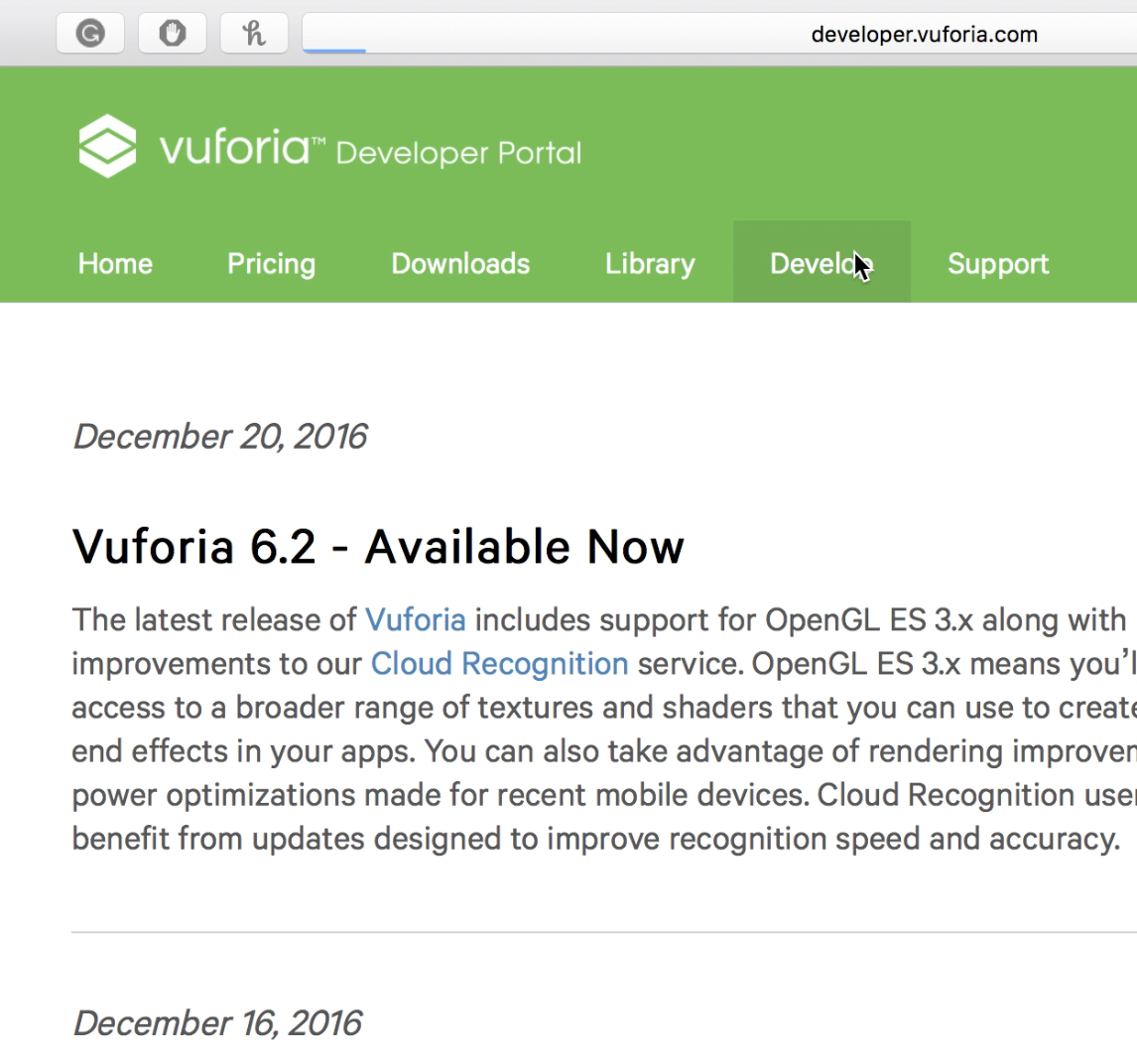The height and width of the screenshot is (1064, 1137).
Task: Open the Pricing page
Action: pos(271,264)
